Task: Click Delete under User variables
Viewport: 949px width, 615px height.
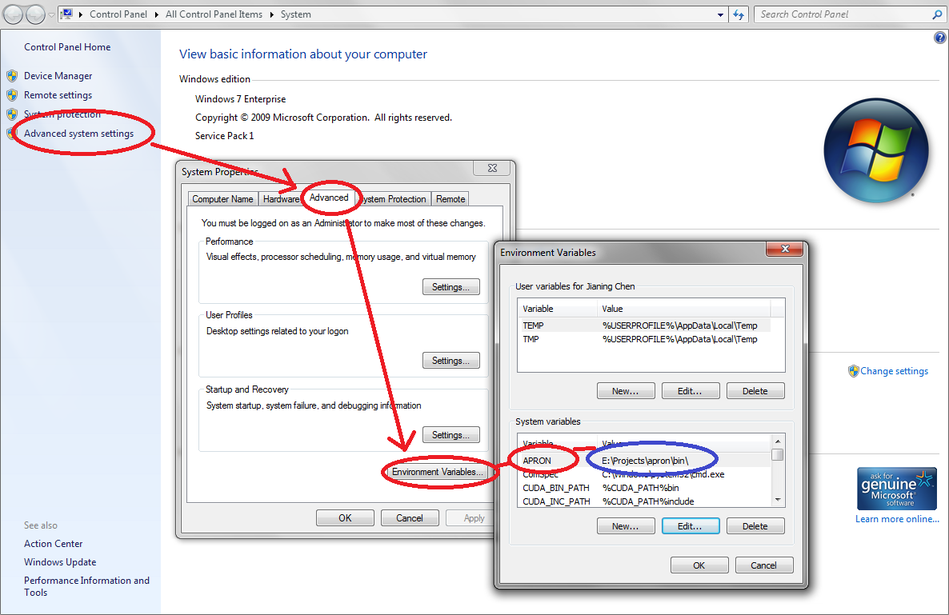Action: 755,391
